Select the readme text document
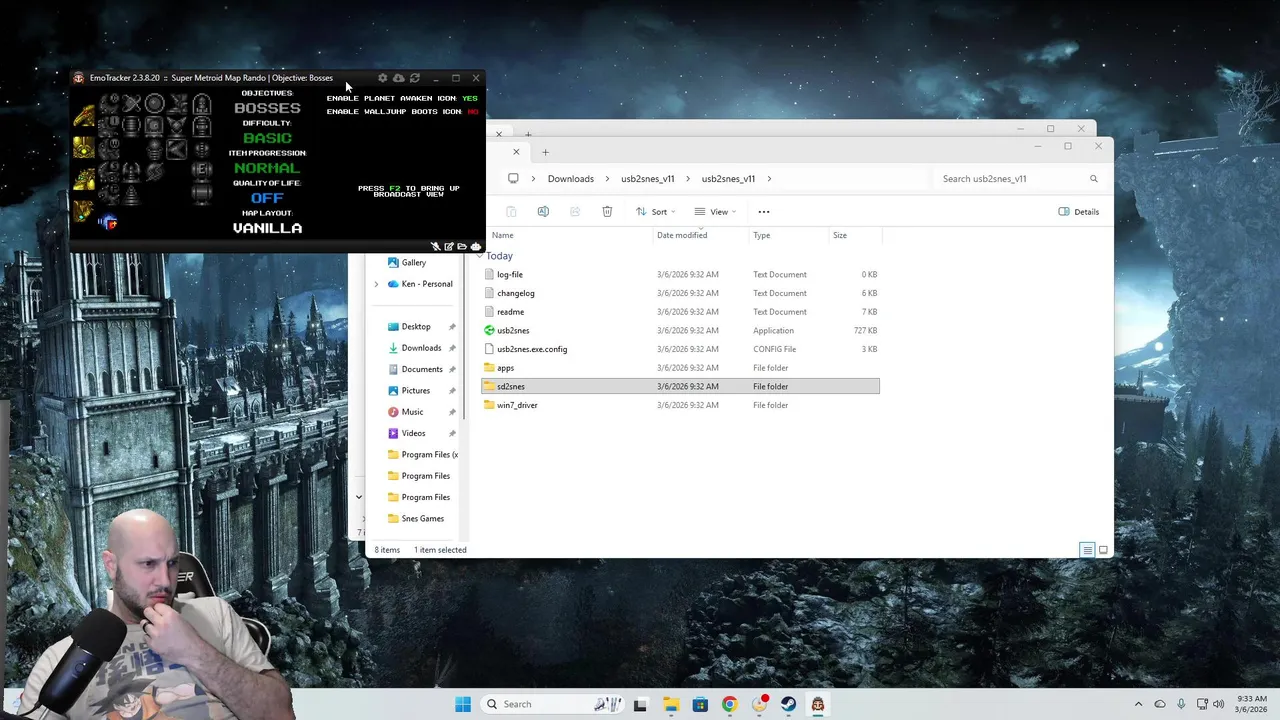 pos(680,312)
